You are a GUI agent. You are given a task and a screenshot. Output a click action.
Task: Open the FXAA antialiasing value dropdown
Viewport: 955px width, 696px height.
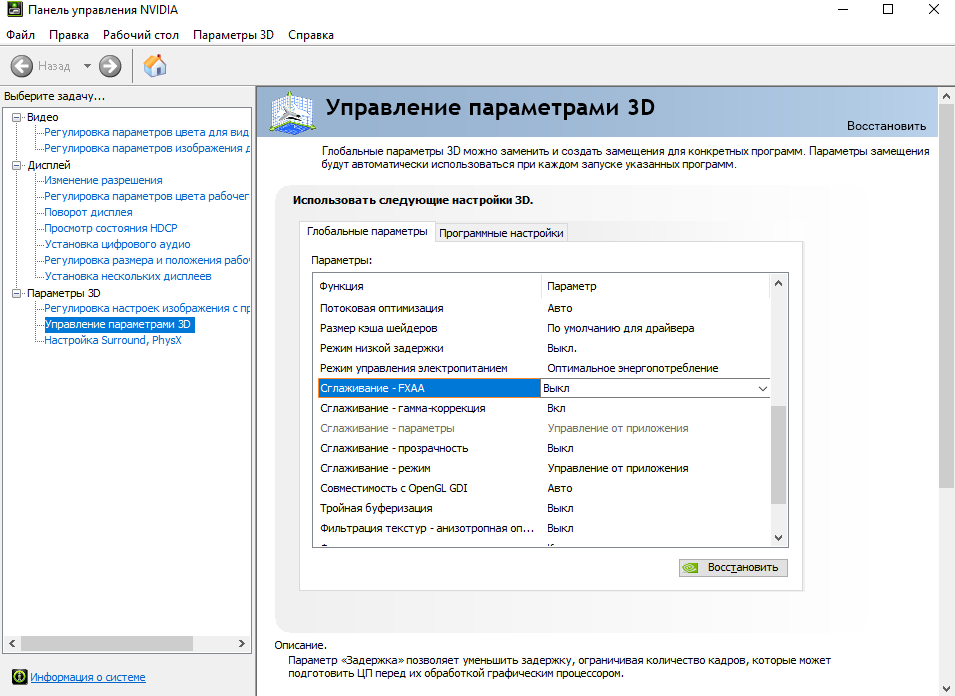(763, 388)
